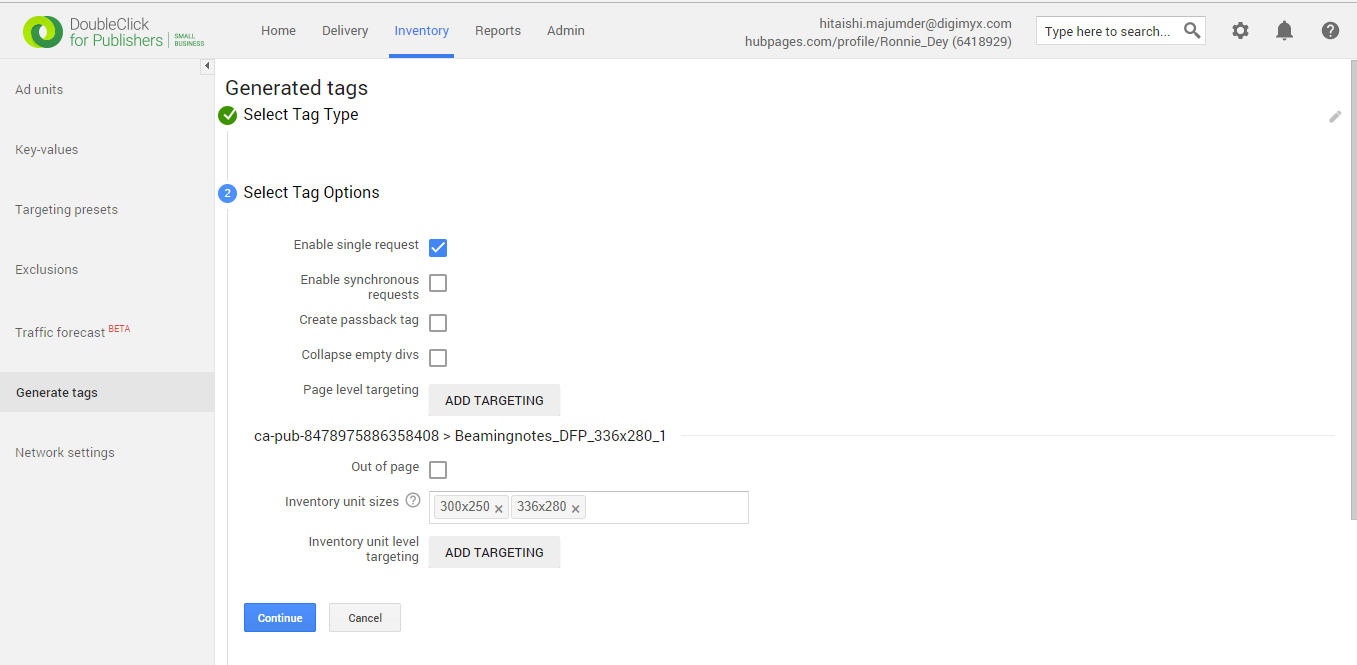The image size is (1357, 665).
Task: Click the search magnifier icon
Action: click(x=1192, y=30)
